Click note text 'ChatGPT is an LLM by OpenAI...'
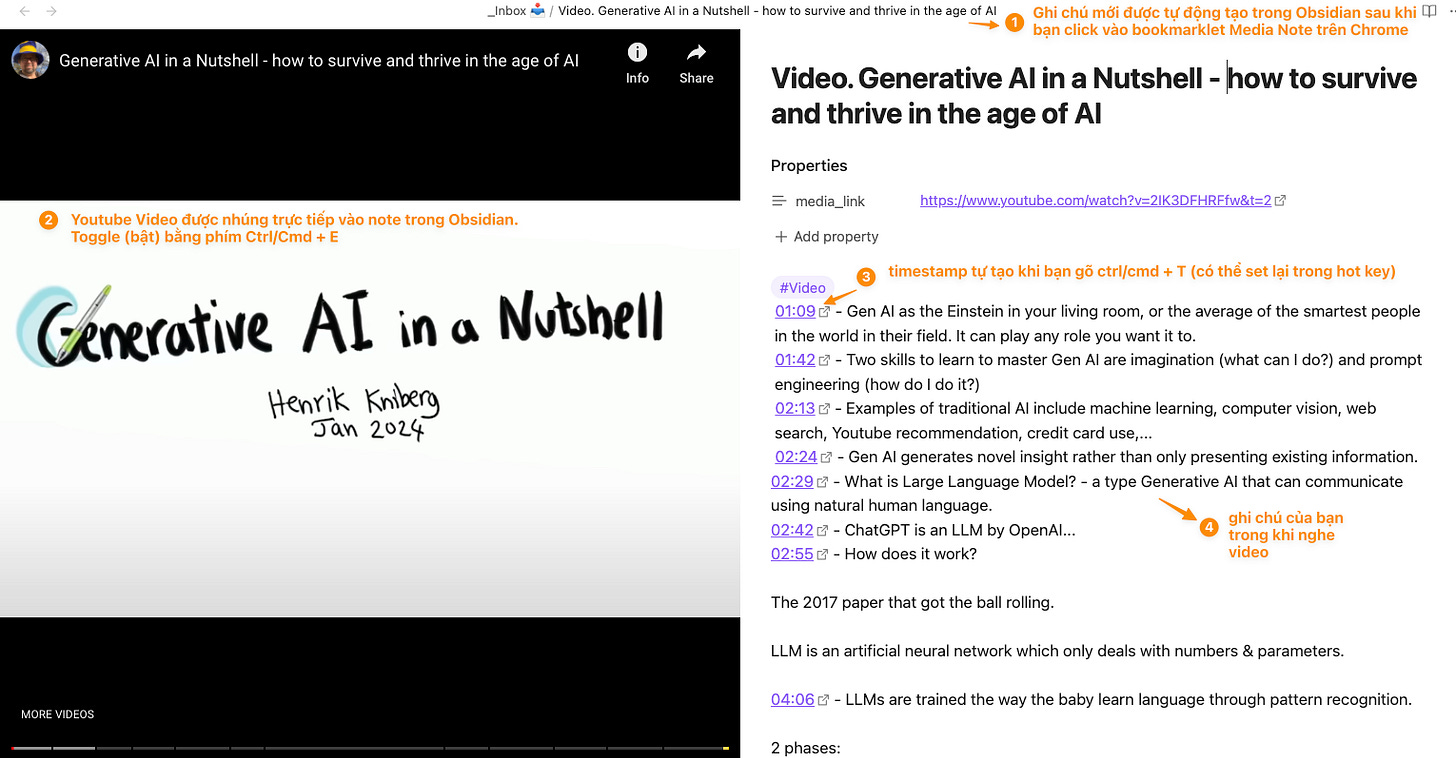This screenshot has height=758, width=1456. 961,531
